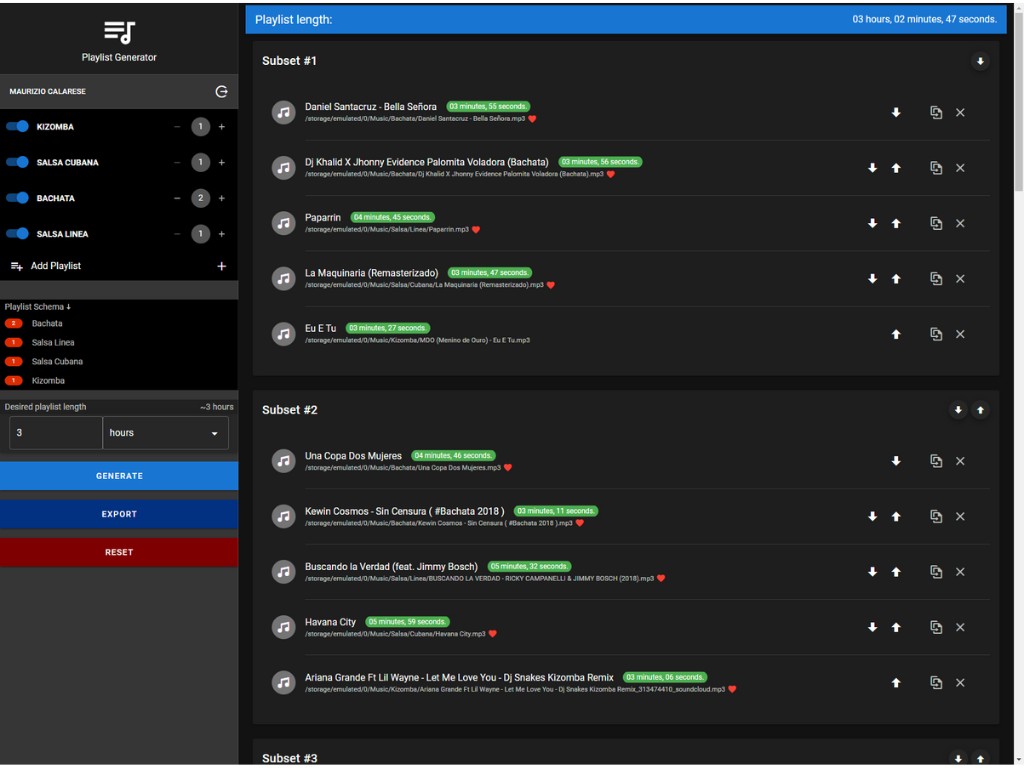This screenshot has height=768, width=1024.
Task: Click the music note icon for Eu E Tu
Action: point(283,334)
